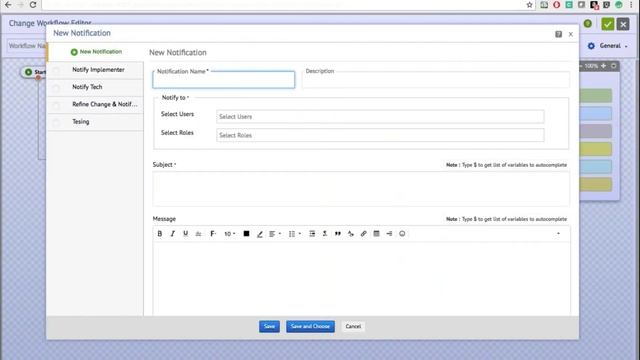Toggle underline formatting in message editor
640x360 pixels.
tap(185, 234)
